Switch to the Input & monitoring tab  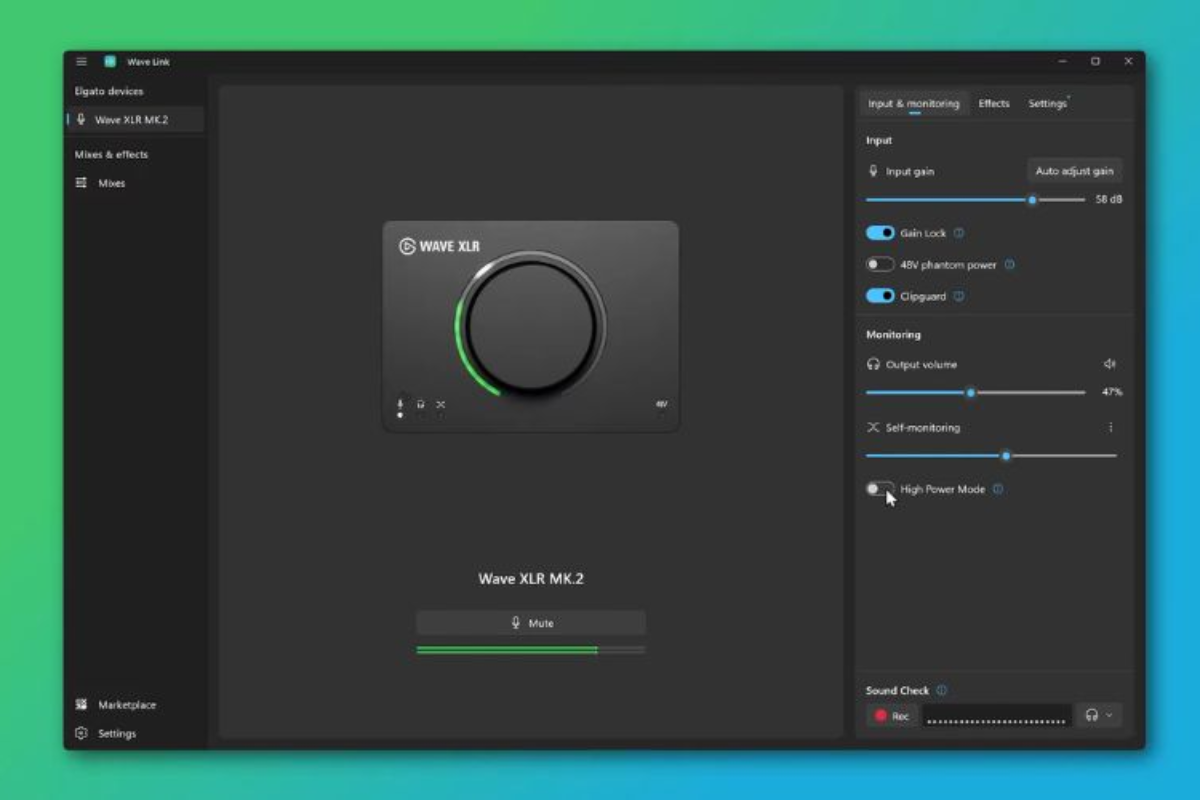tap(913, 104)
